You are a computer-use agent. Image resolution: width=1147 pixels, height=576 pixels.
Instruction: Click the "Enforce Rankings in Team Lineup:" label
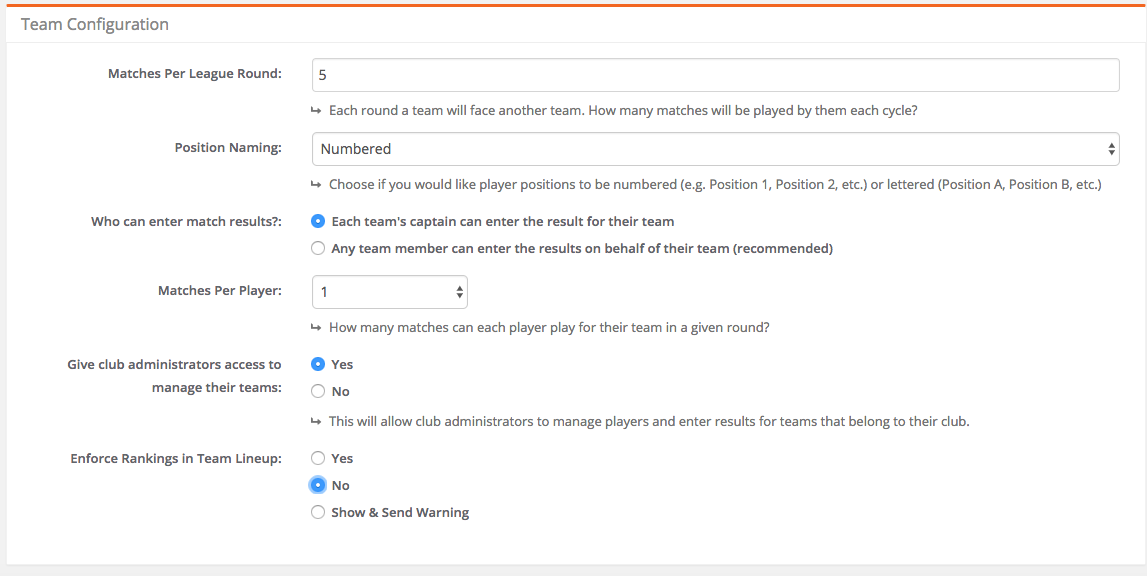(177, 459)
